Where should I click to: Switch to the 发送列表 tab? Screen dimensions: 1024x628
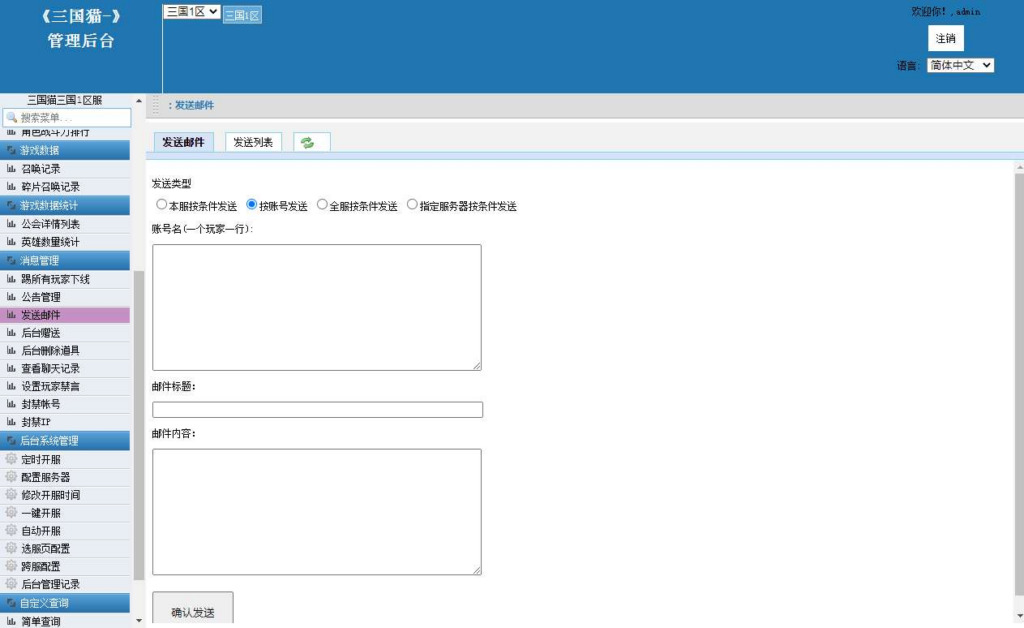click(x=254, y=142)
